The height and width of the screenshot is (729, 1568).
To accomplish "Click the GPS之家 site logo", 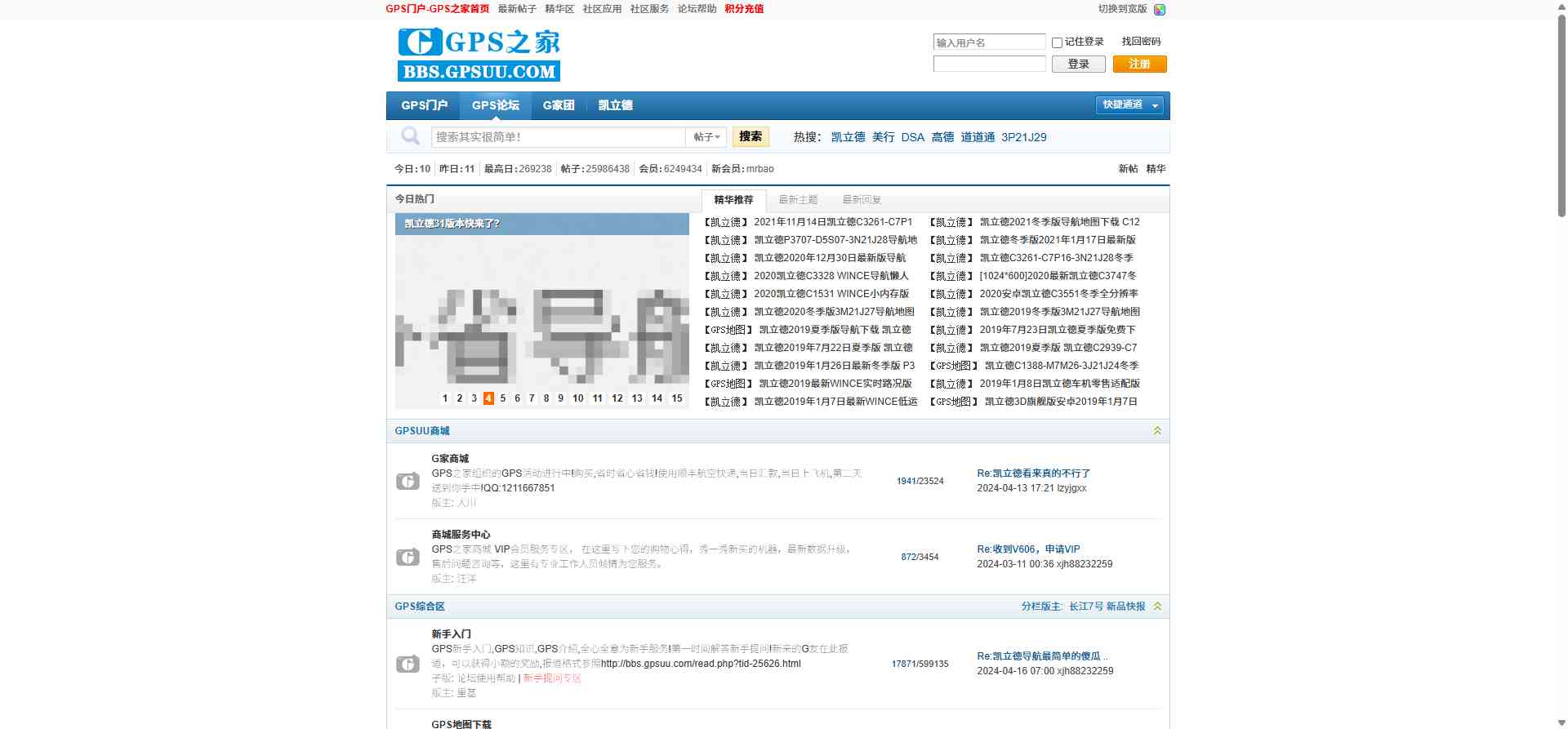I will pyautogui.click(x=479, y=54).
